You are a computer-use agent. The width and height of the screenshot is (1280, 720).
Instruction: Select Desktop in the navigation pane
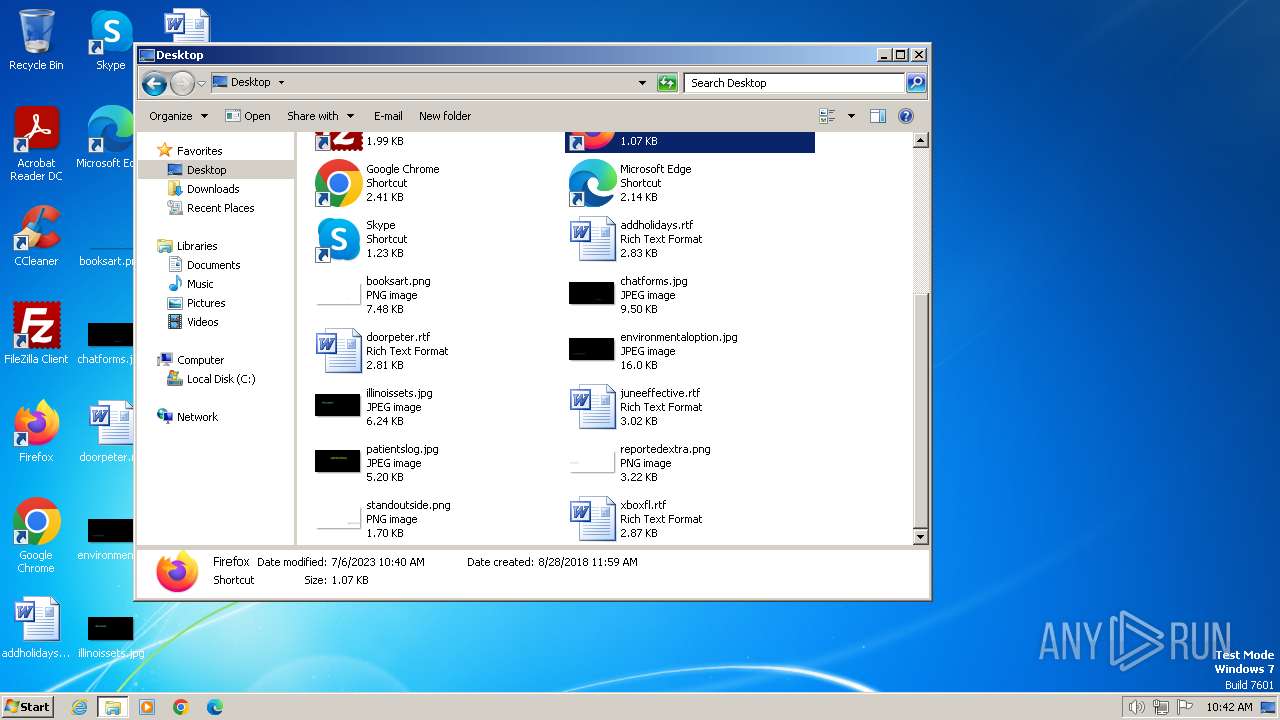(x=206, y=170)
